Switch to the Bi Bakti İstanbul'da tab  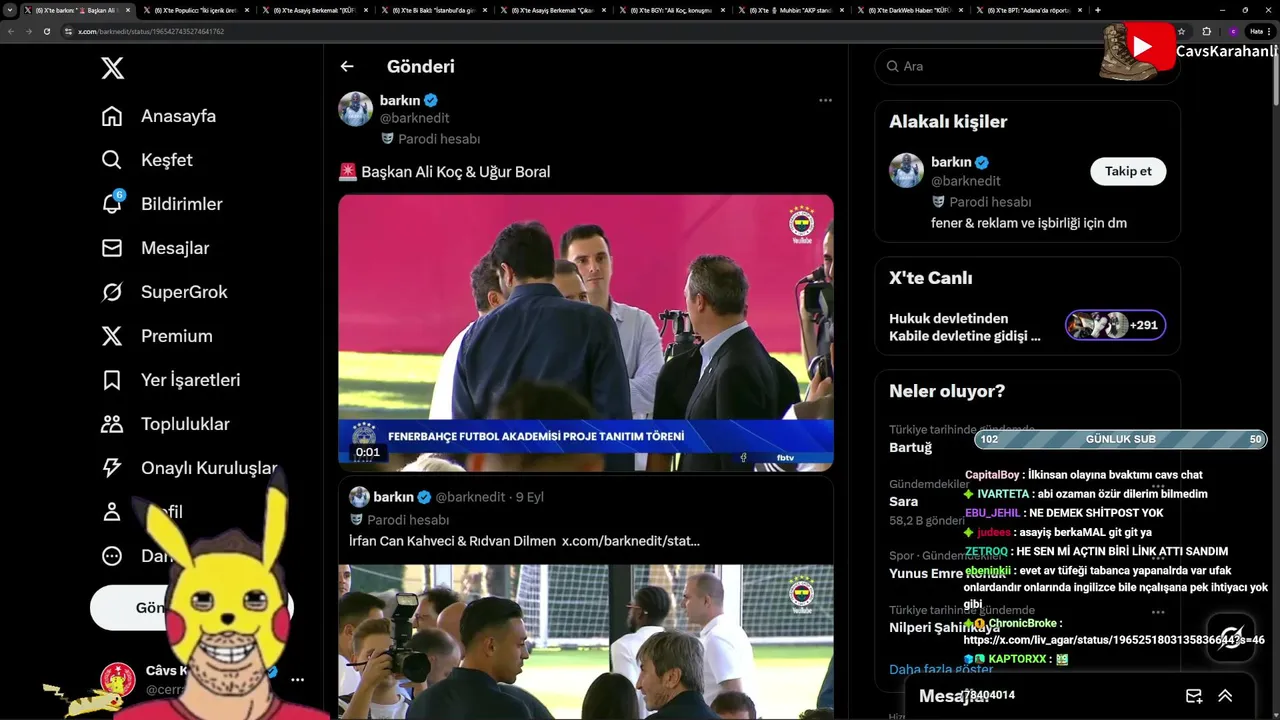[x=433, y=10]
